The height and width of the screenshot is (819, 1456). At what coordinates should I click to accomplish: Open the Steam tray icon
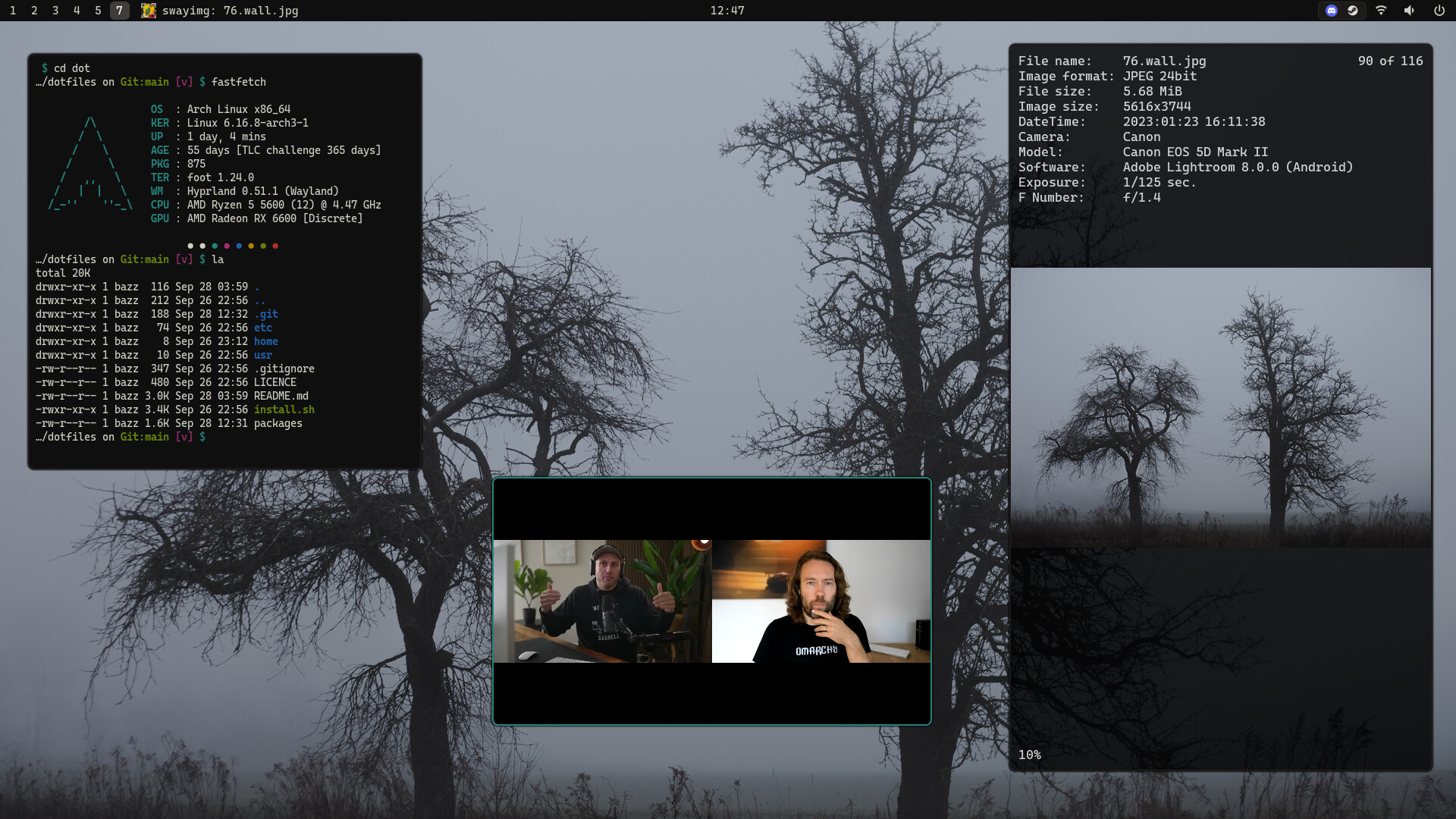(1353, 11)
